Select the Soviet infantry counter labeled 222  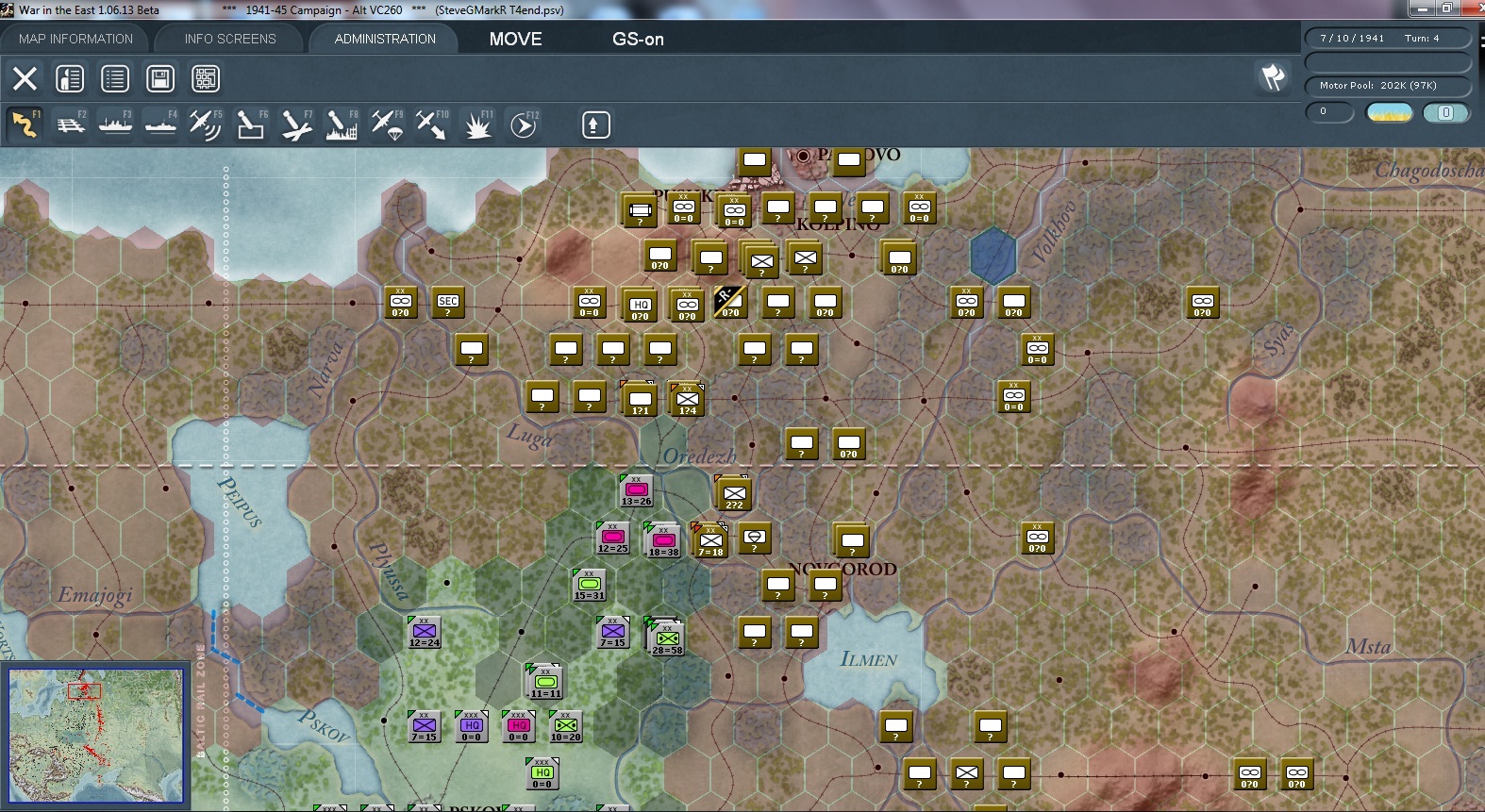coord(733,493)
